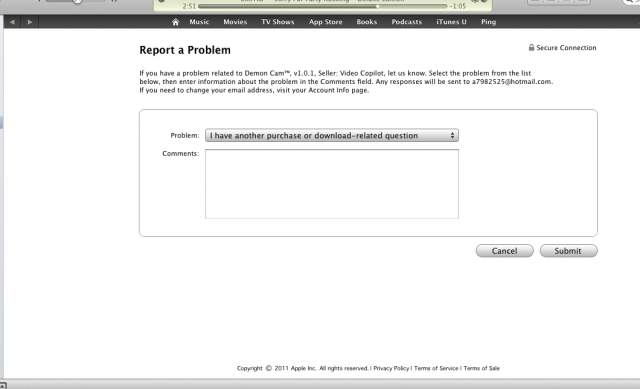Open the Privacy Policy link
The height and width of the screenshot is (389, 640).
coord(391,368)
